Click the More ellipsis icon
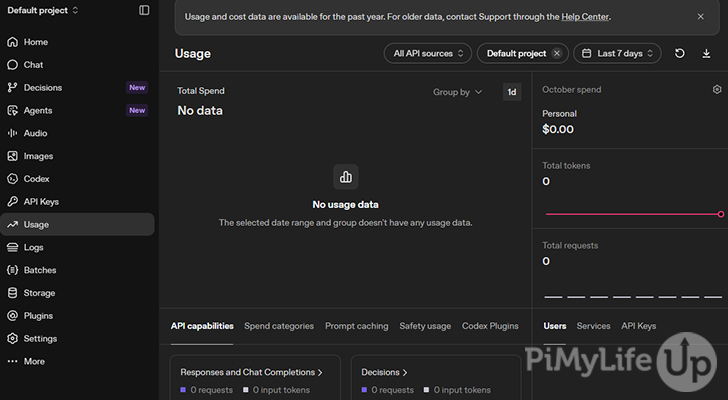The image size is (728, 400). [13, 361]
